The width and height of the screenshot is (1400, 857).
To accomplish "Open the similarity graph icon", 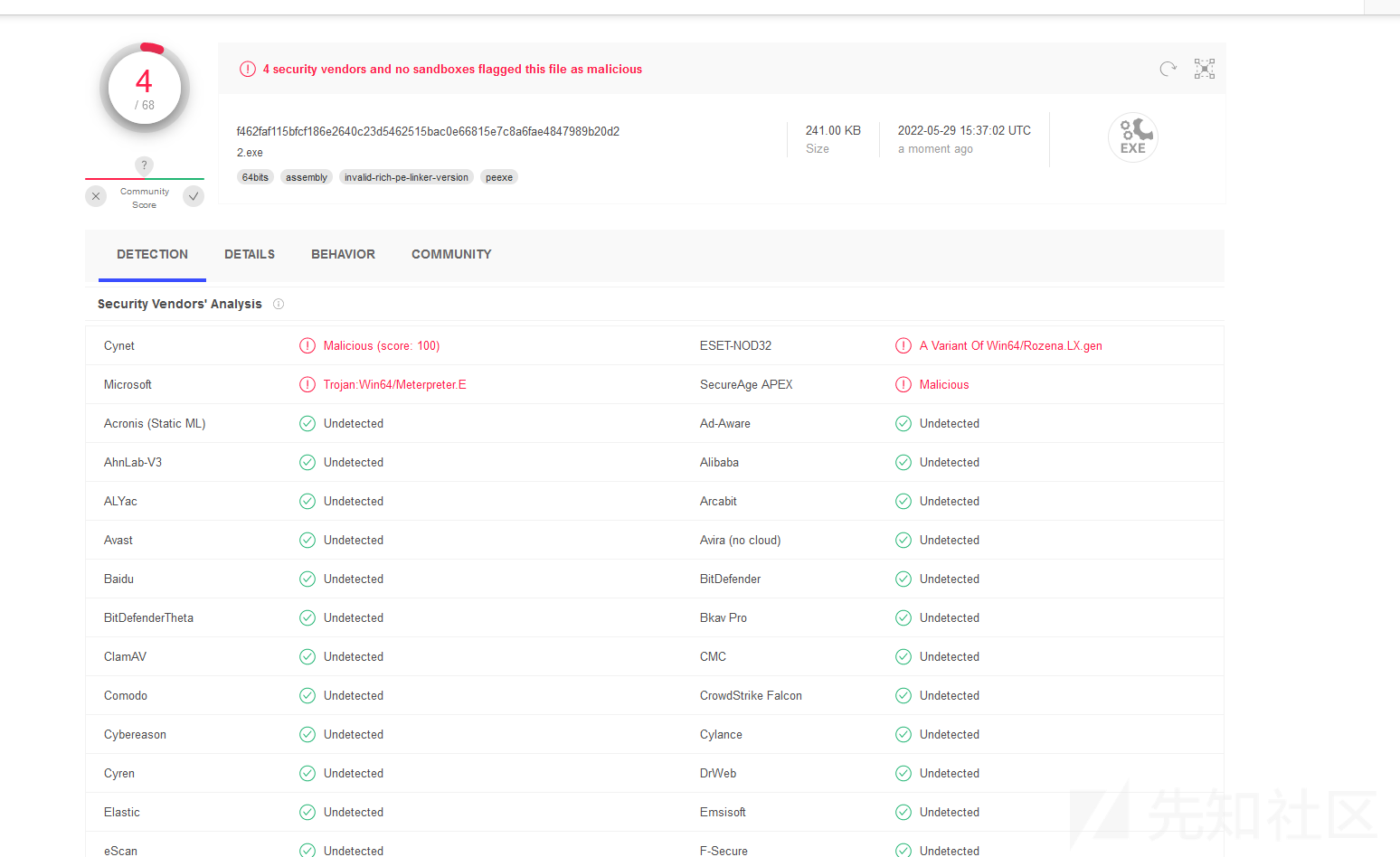I will point(1205,69).
